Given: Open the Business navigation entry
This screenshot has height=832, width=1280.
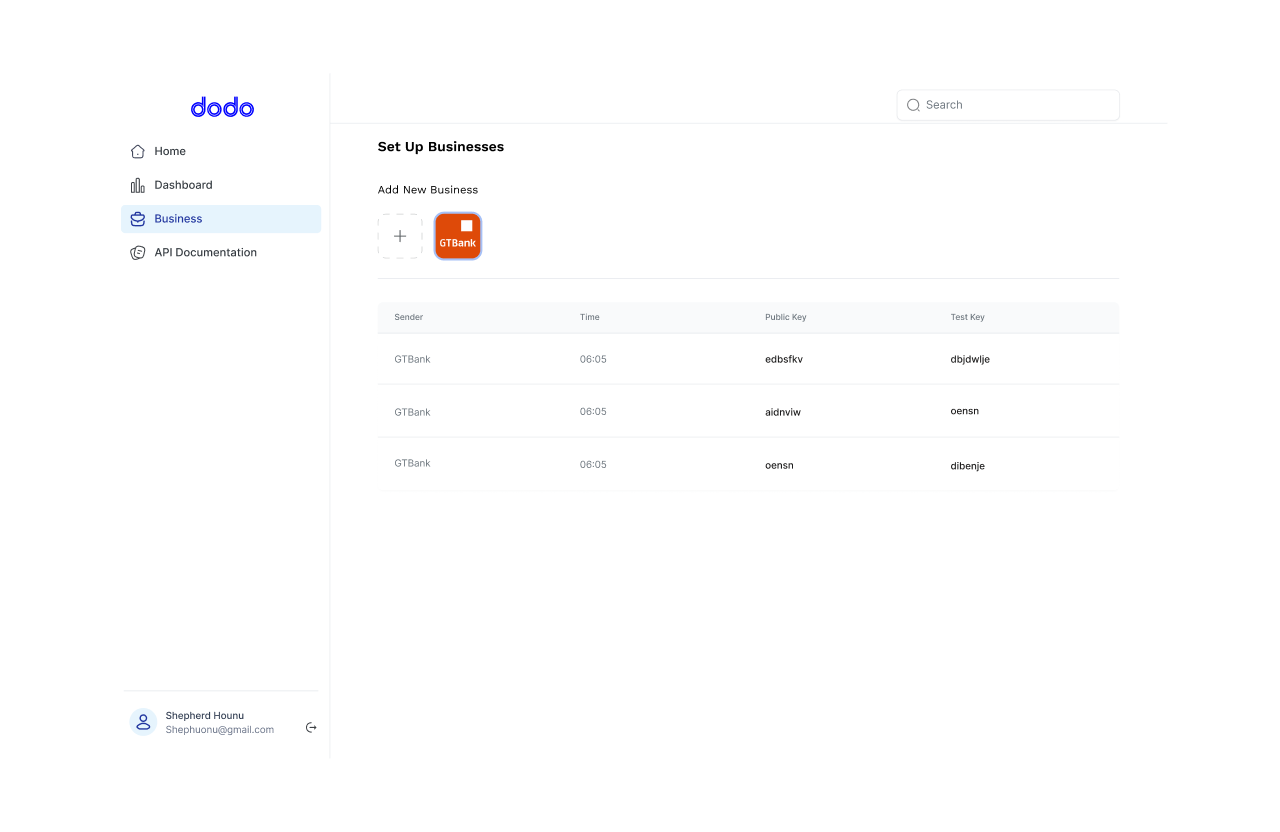Looking at the screenshot, I should (x=178, y=218).
